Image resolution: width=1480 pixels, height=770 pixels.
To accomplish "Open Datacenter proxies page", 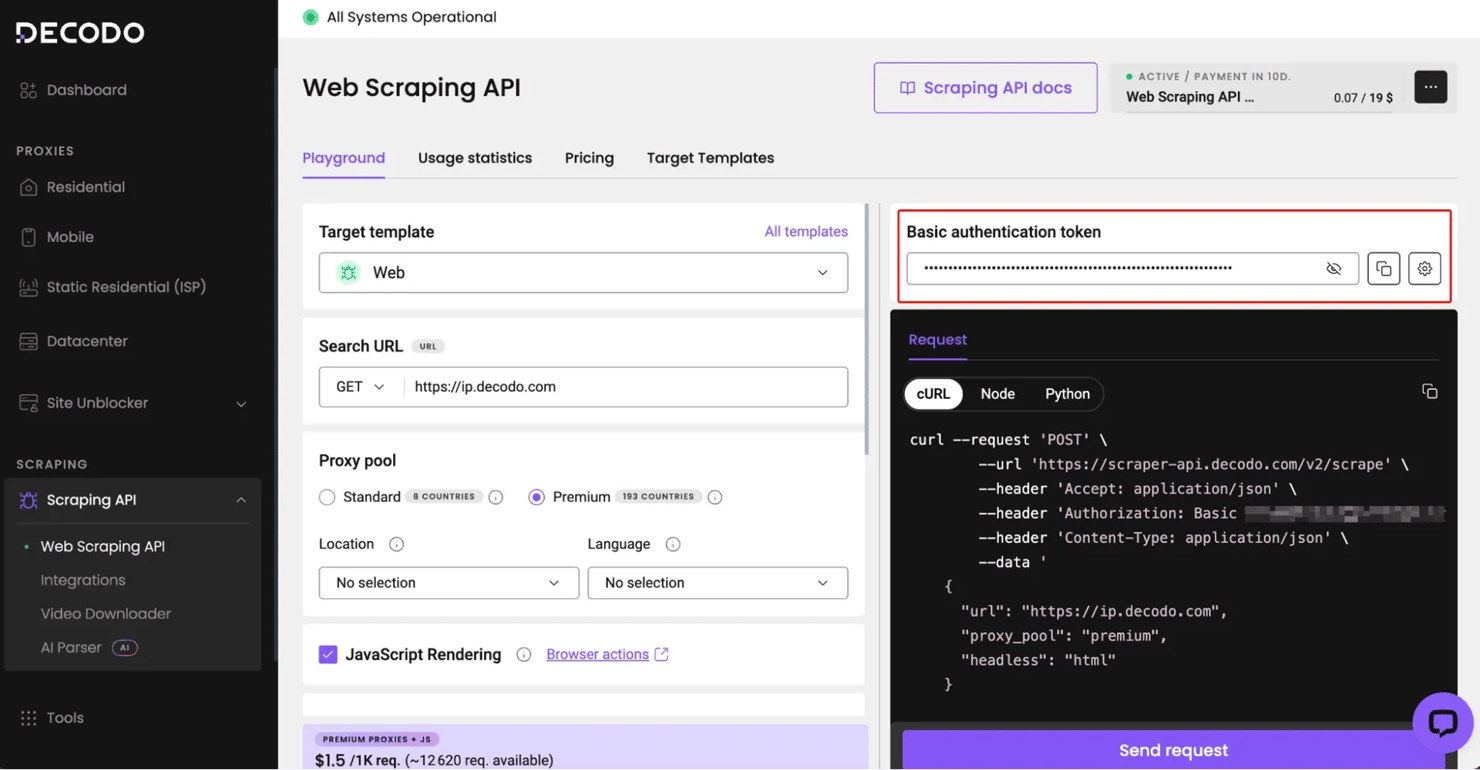I will click(x=87, y=341).
